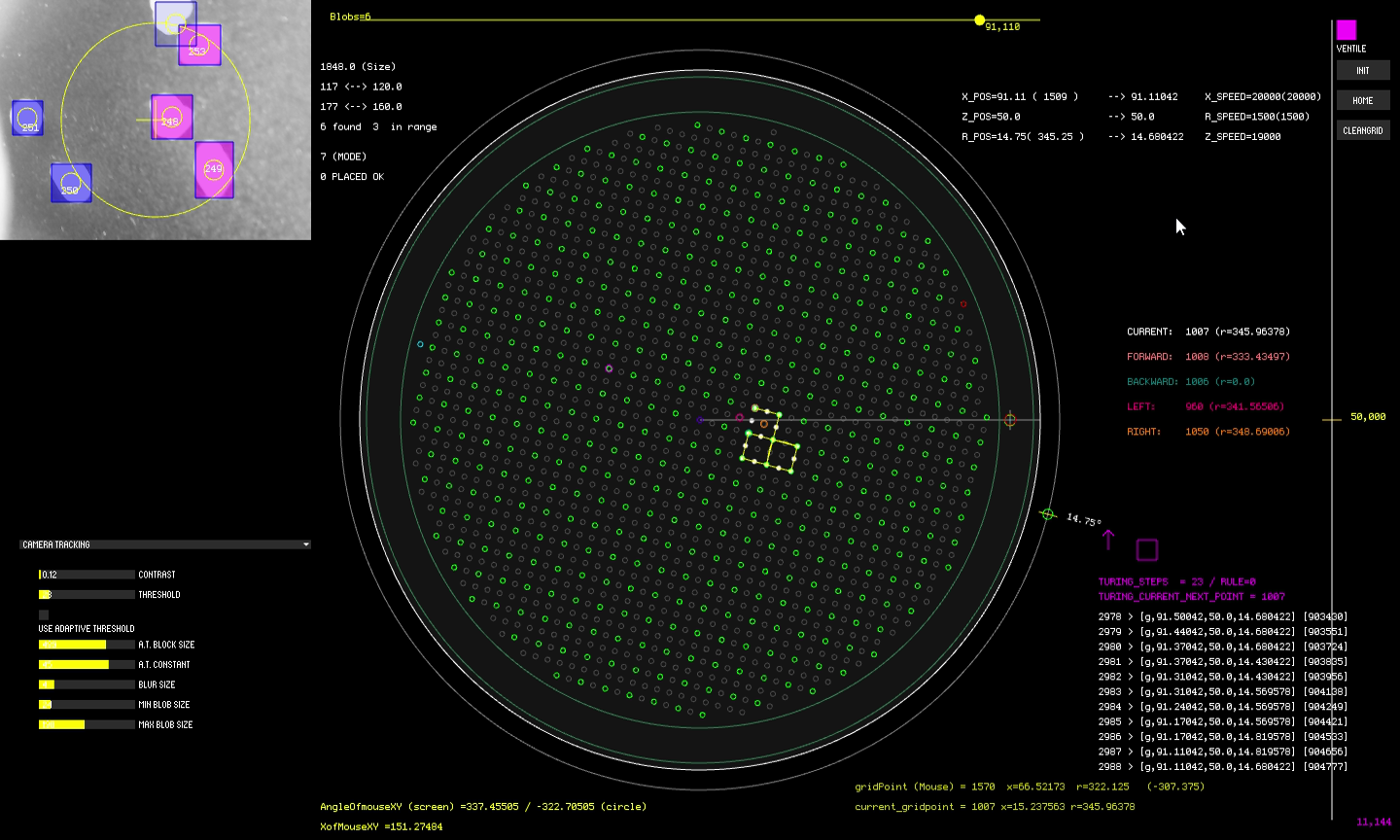Select blob marker 249 in camera preview

click(x=213, y=169)
